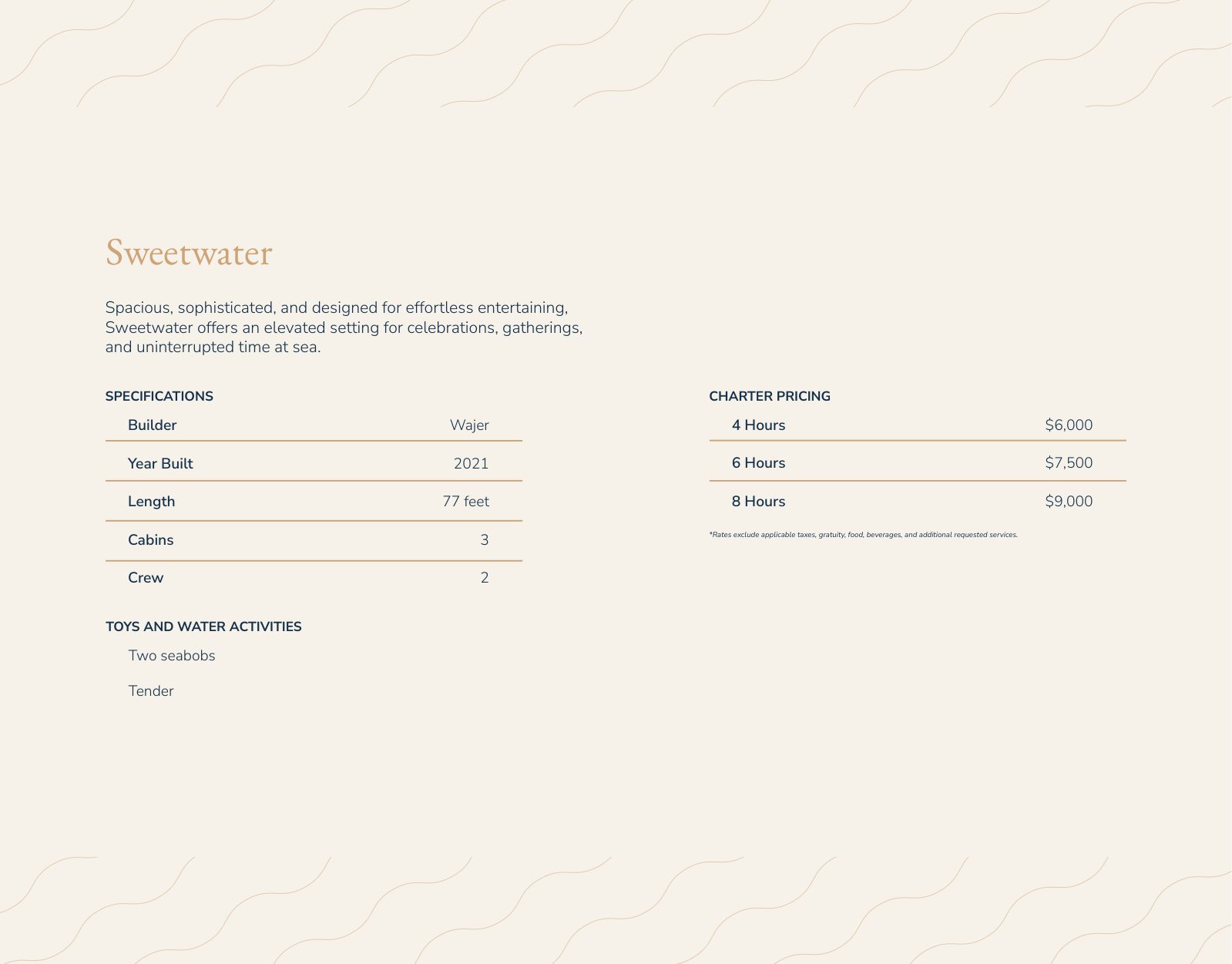Click the 6 Hours pricing row
Screen dimensions: 1232x964
click(918, 463)
